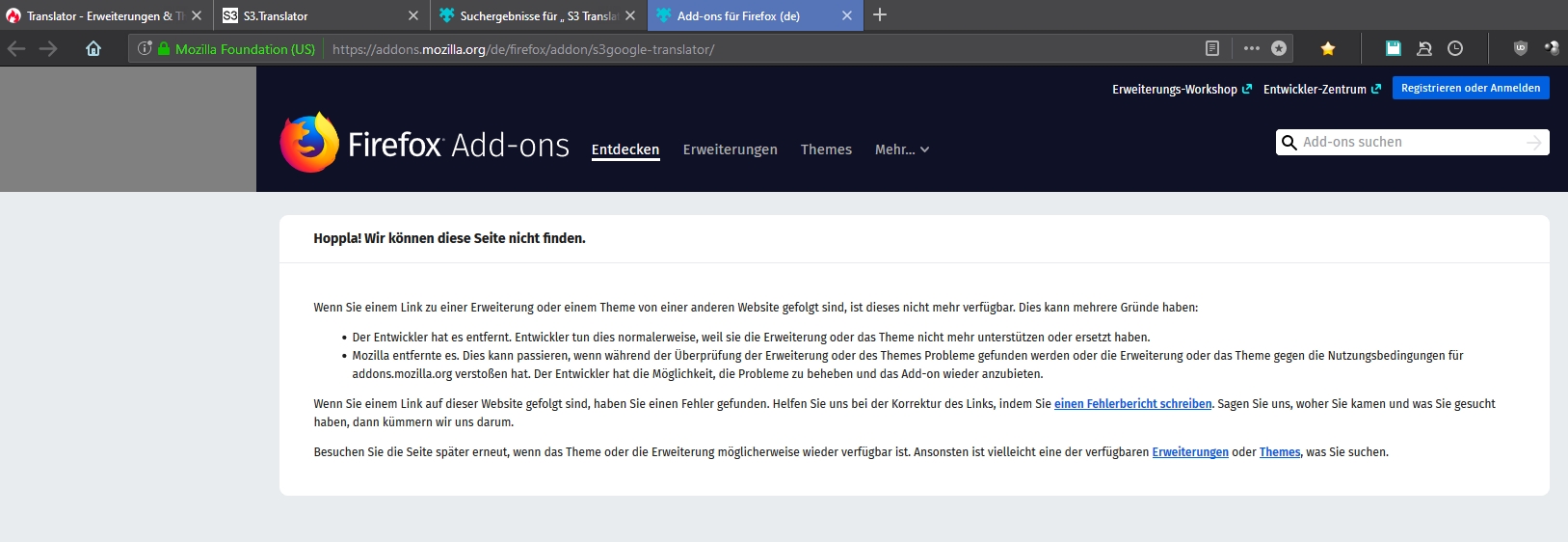The width and height of the screenshot is (1568, 542).
Task: Click the yellow star bookmarks icon
Action: pos(1328,48)
